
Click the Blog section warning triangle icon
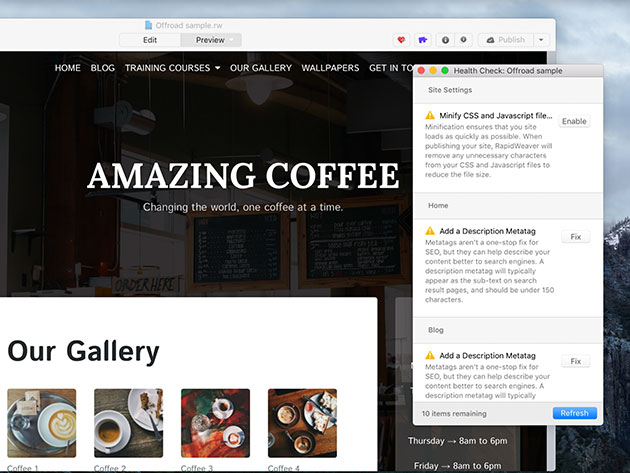[430, 355]
